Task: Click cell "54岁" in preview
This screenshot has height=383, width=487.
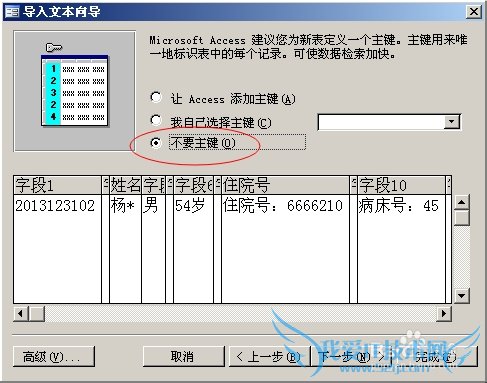Action: pyautogui.click(x=190, y=206)
